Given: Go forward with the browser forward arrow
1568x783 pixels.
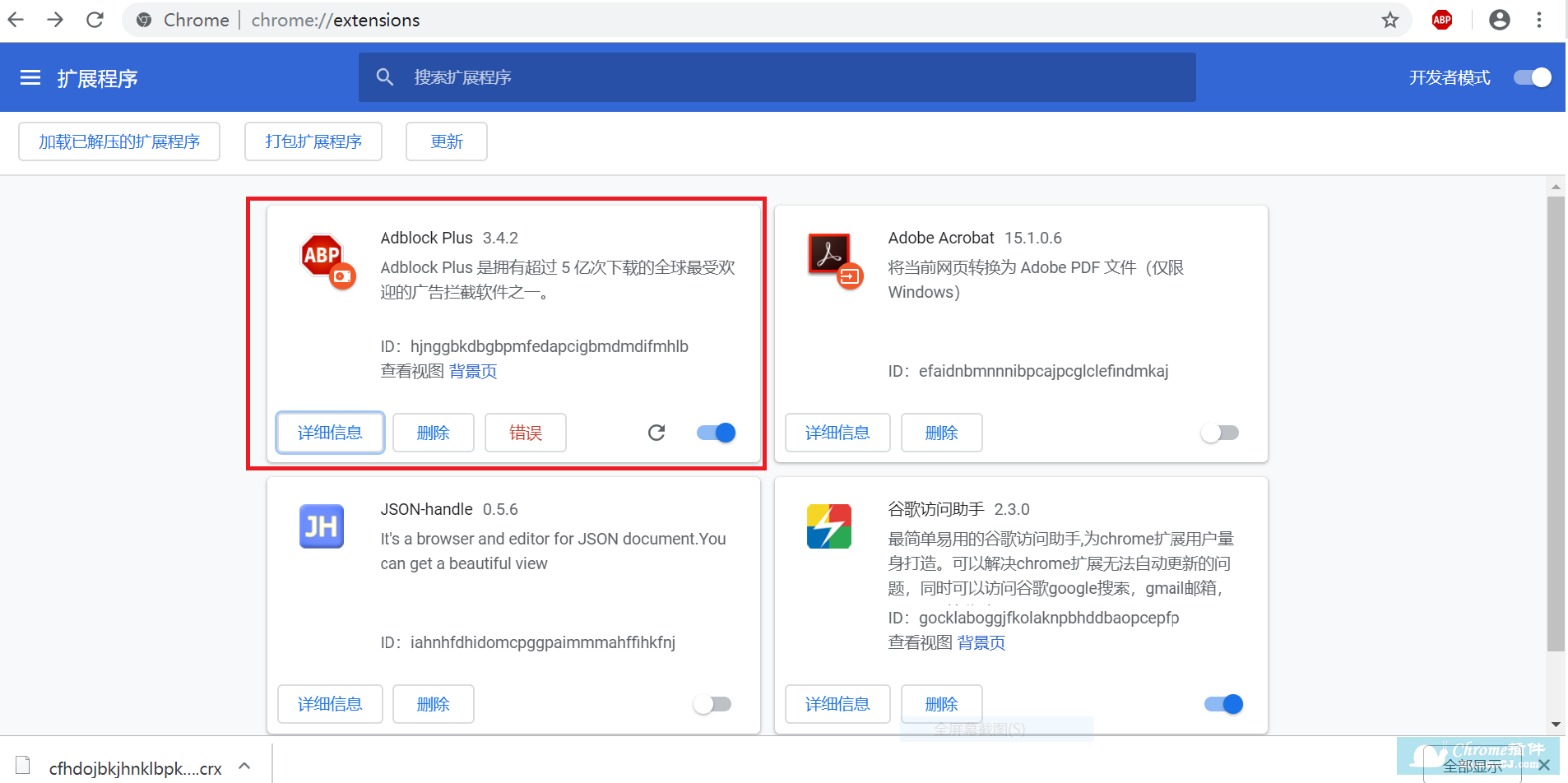Looking at the screenshot, I should click(x=55, y=20).
